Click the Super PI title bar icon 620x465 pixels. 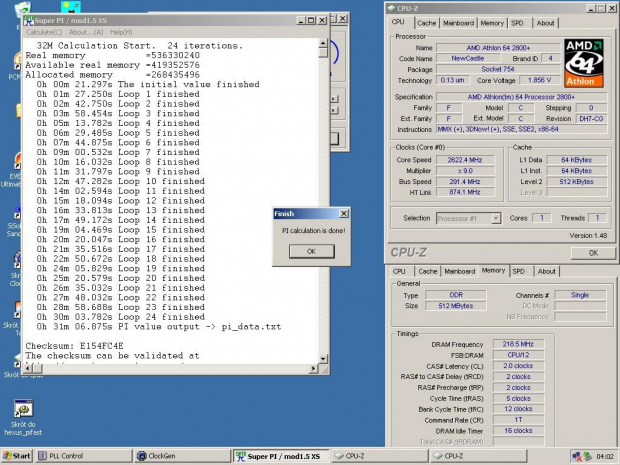(x=28, y=20)
